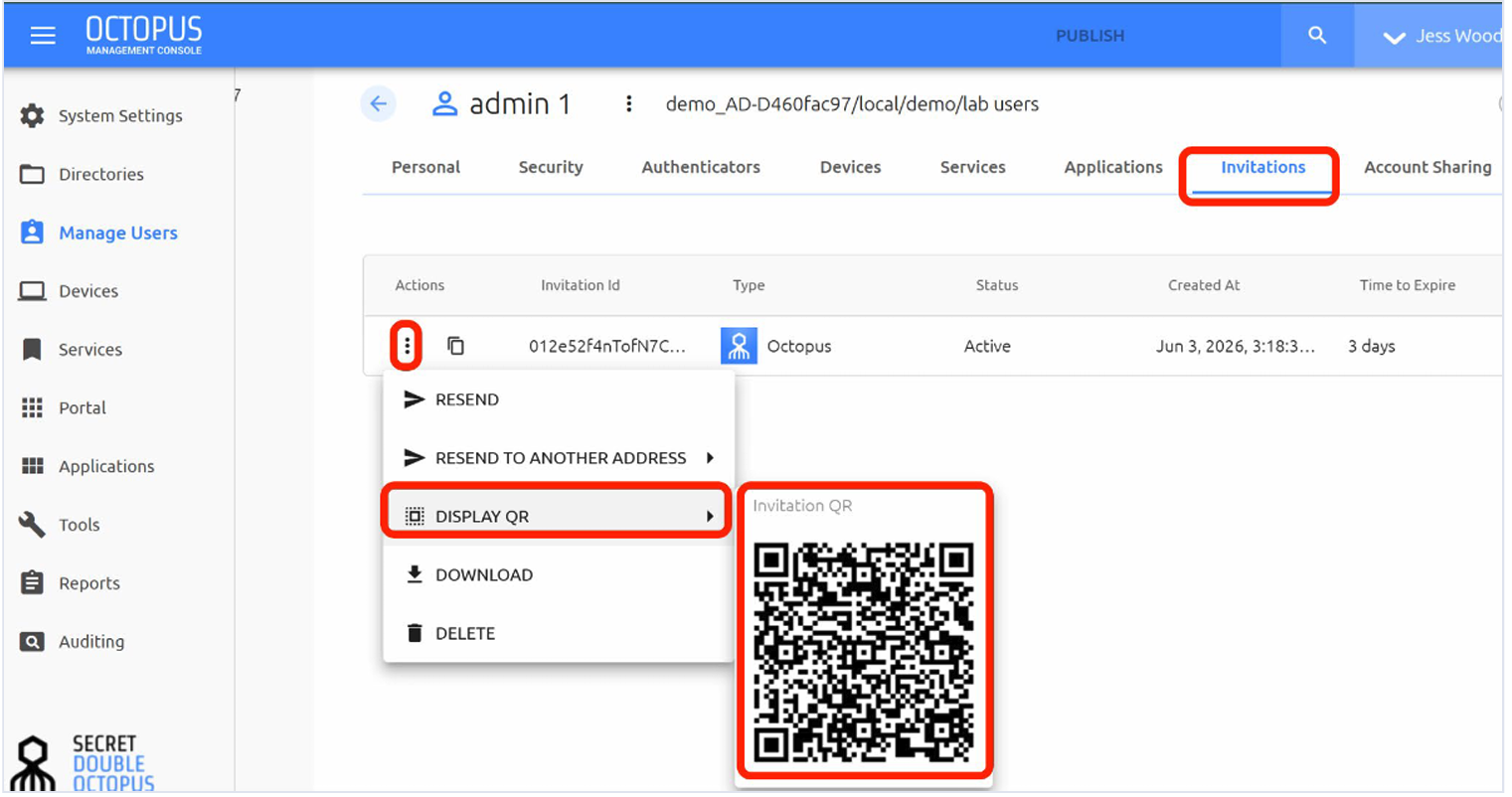Image resolution: width=1512 pixels, height=797 pixels.
Task: Open the user's Devices tab
Action: point(850,168)
